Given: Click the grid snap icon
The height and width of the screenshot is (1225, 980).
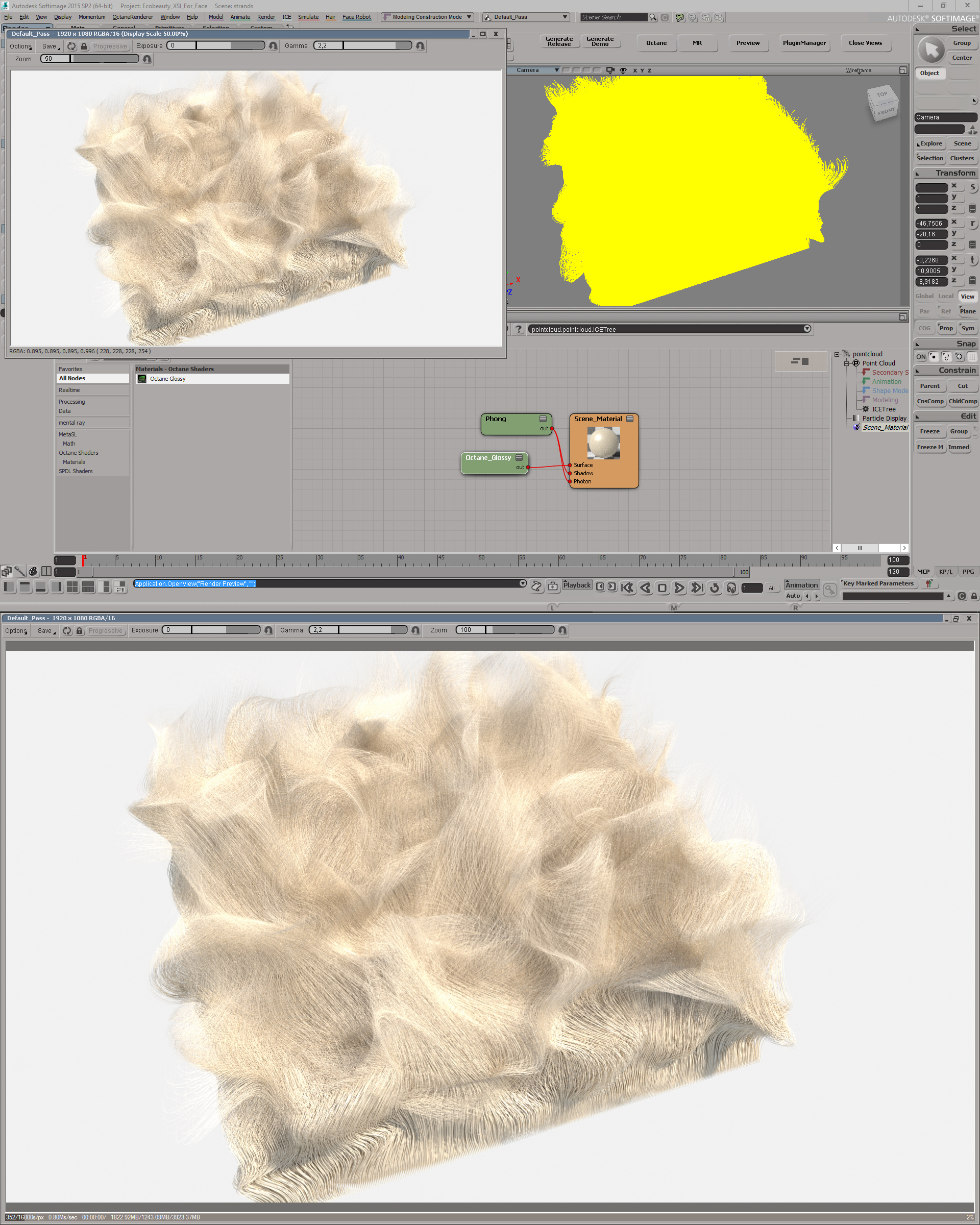Looking at the screenshot, I should coord(972,357).
